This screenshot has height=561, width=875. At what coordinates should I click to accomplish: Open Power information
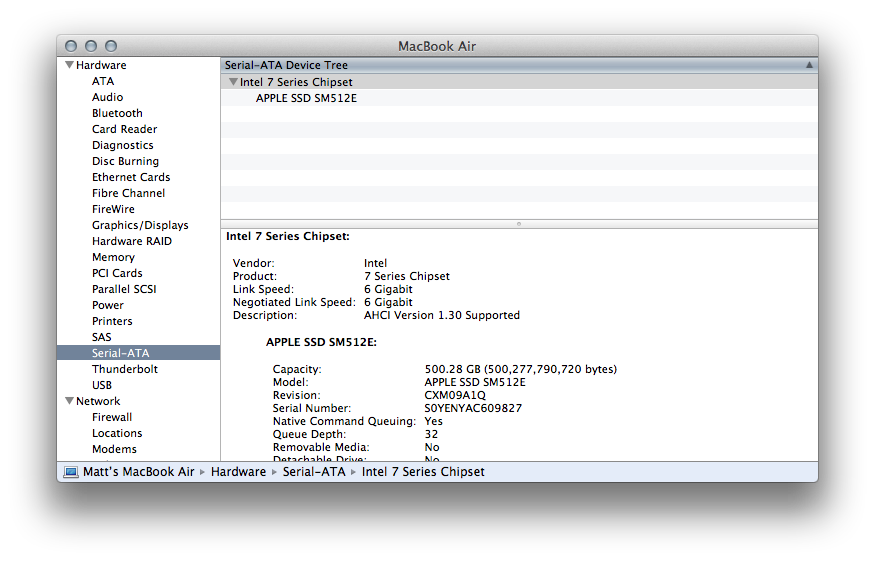tap(108, 305)
